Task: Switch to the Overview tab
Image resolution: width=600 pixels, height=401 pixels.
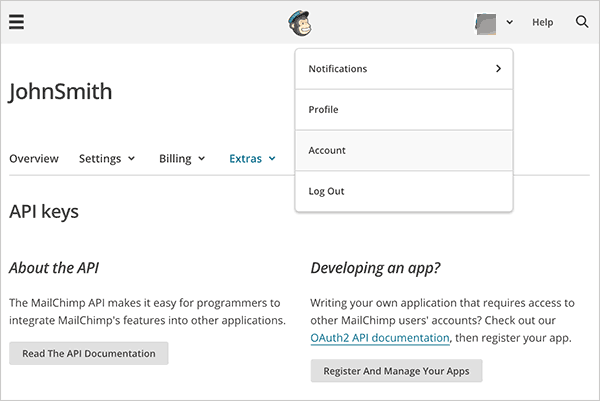Action: pyautogui.click(x=34, y=158)
